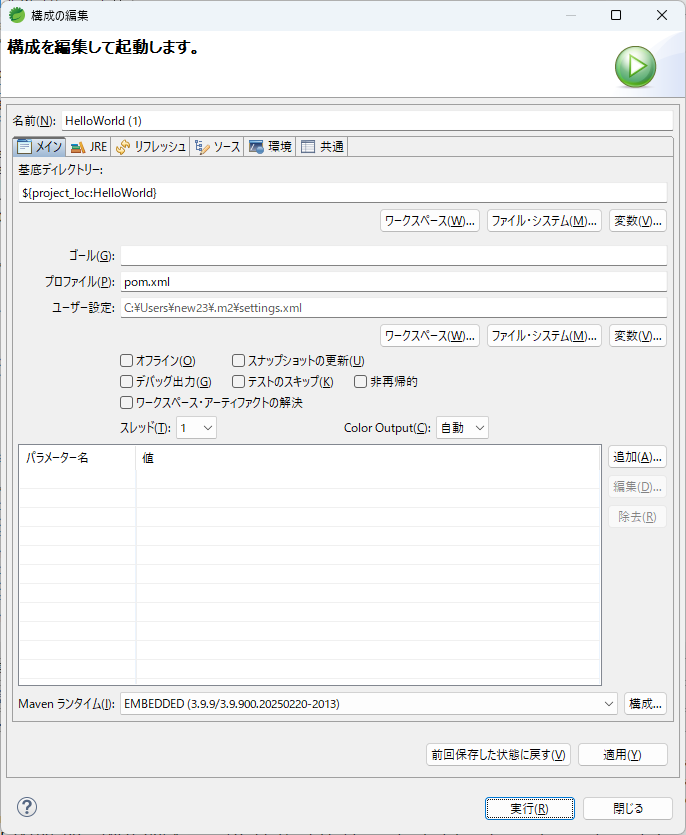Click the 追加 parameter button
The height and width of the screenshot is (835, 686).
[637, 457]
